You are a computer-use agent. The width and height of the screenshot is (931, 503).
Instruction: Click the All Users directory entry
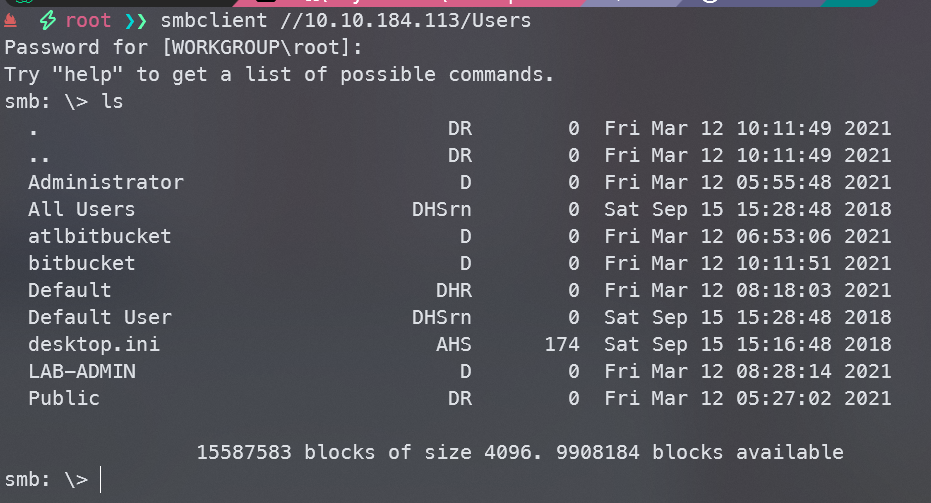coord(81,209)
